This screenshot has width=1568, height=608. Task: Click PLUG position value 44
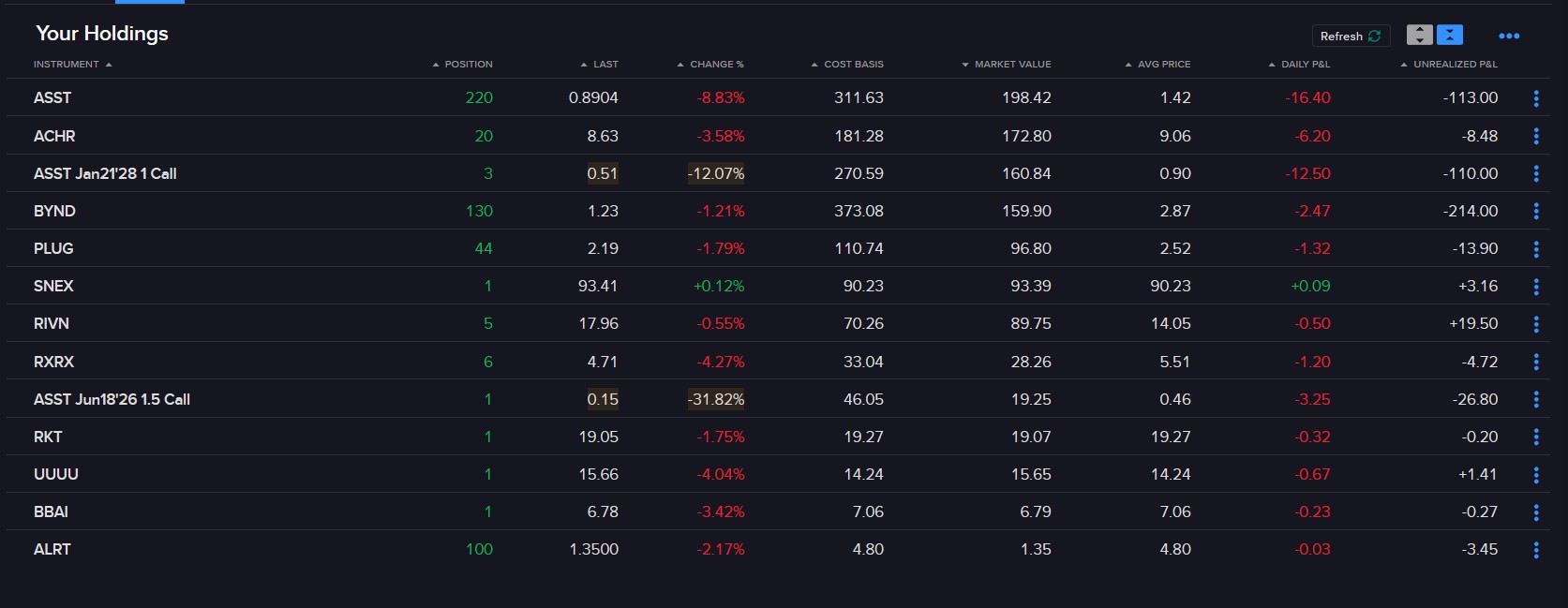click(x=484, y=248)
